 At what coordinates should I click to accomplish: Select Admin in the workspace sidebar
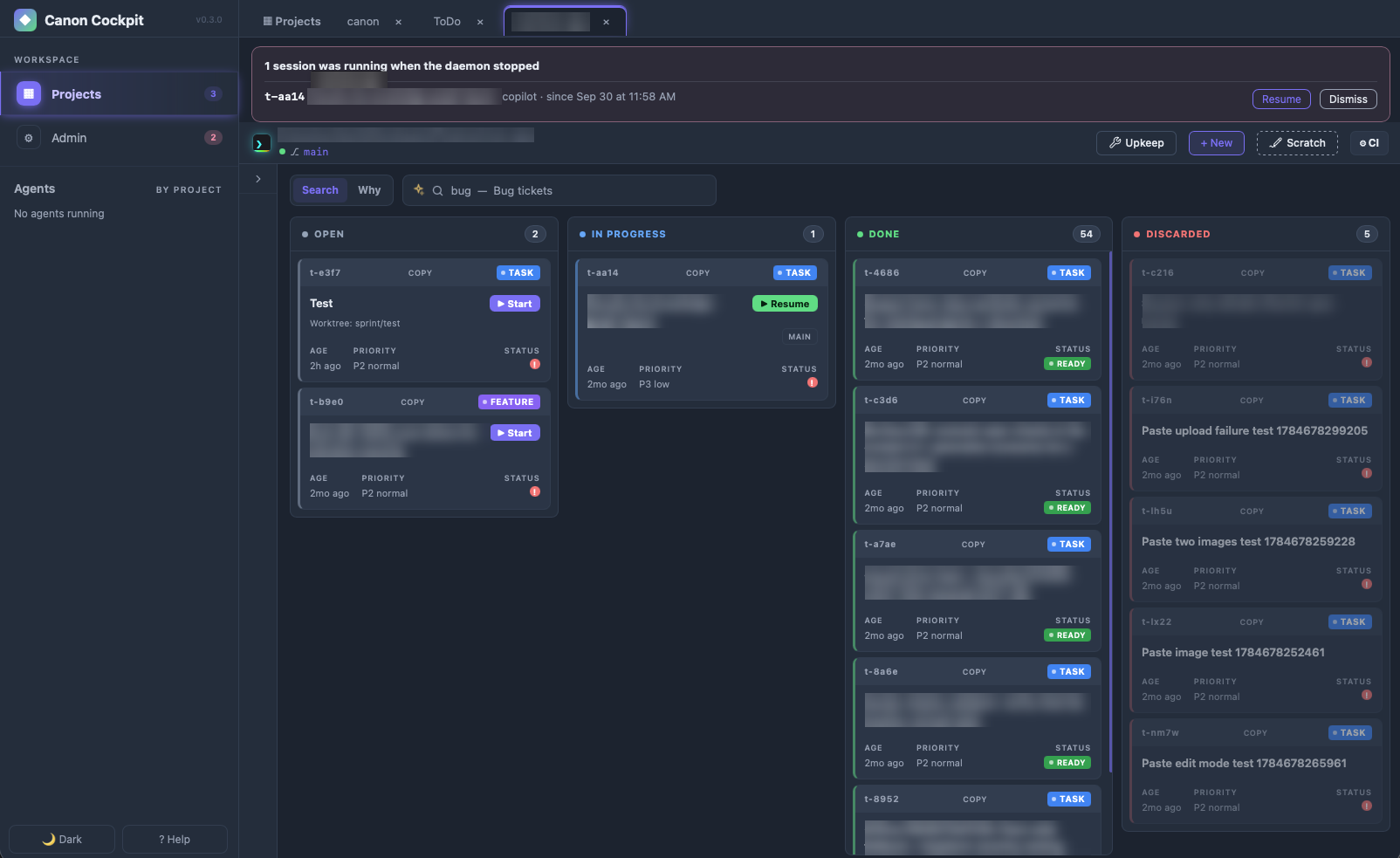(119, 138)
